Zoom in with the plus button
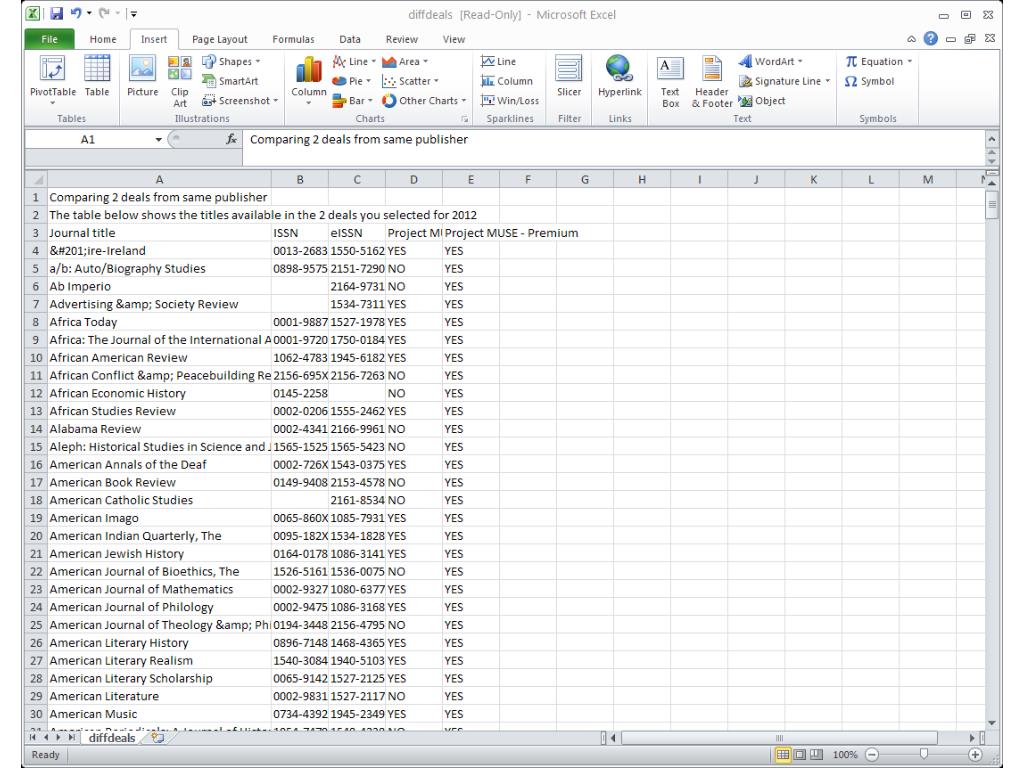 click(975, 754)
